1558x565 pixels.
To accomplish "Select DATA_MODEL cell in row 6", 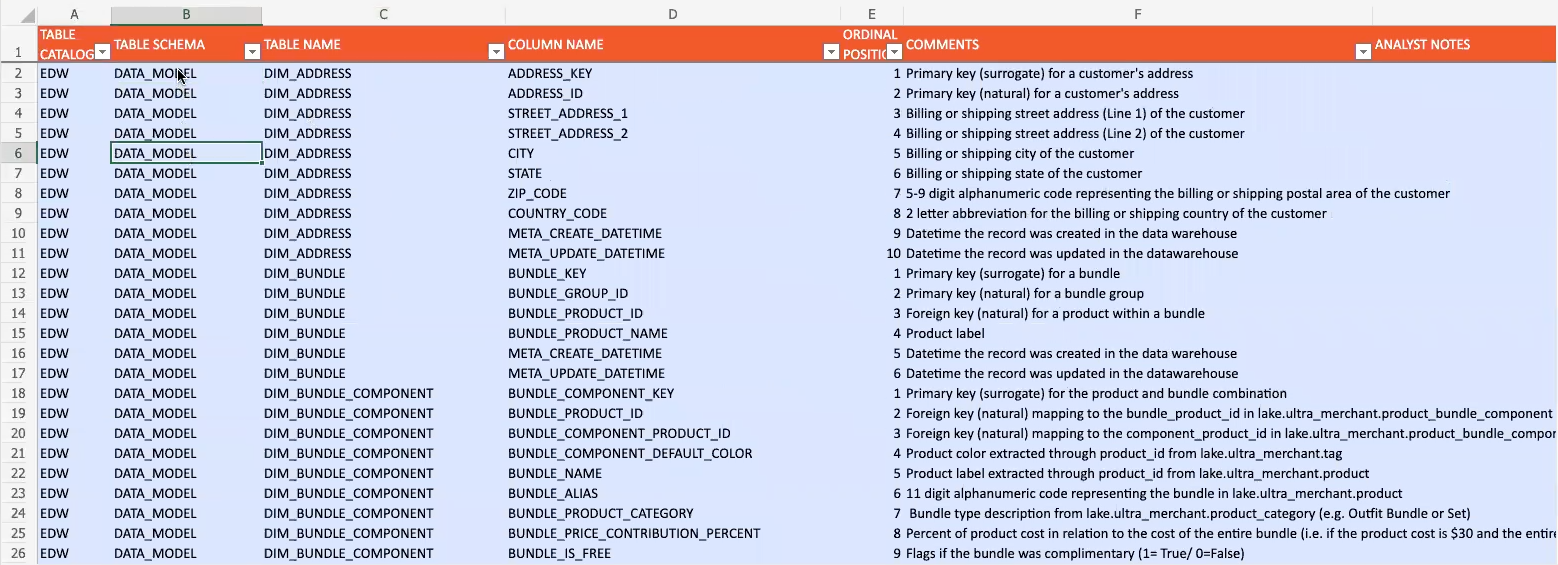I will 186,153.
